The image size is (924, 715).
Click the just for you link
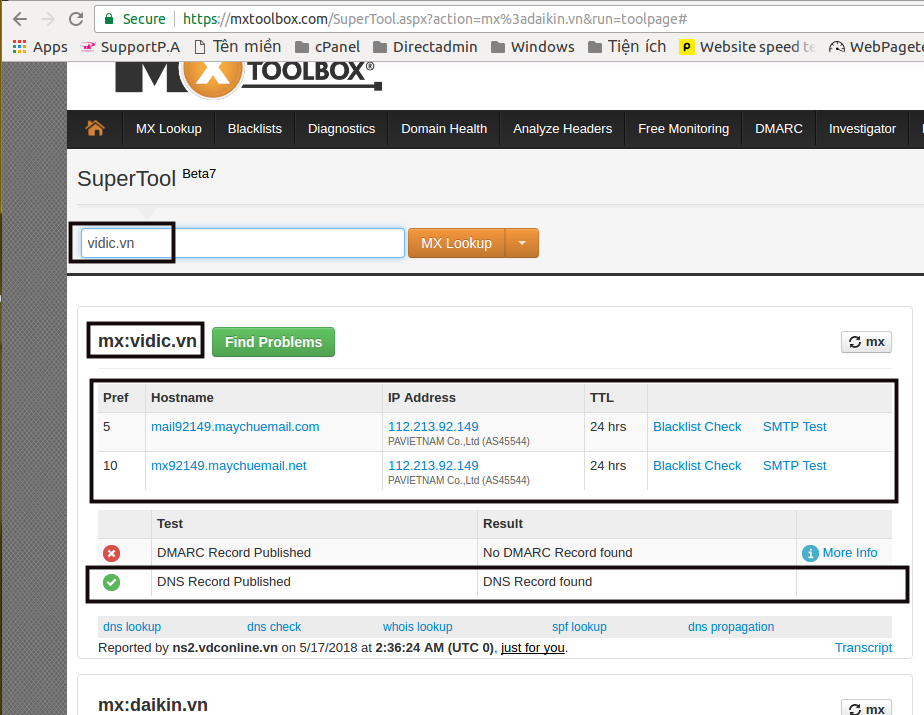point(533,648)
